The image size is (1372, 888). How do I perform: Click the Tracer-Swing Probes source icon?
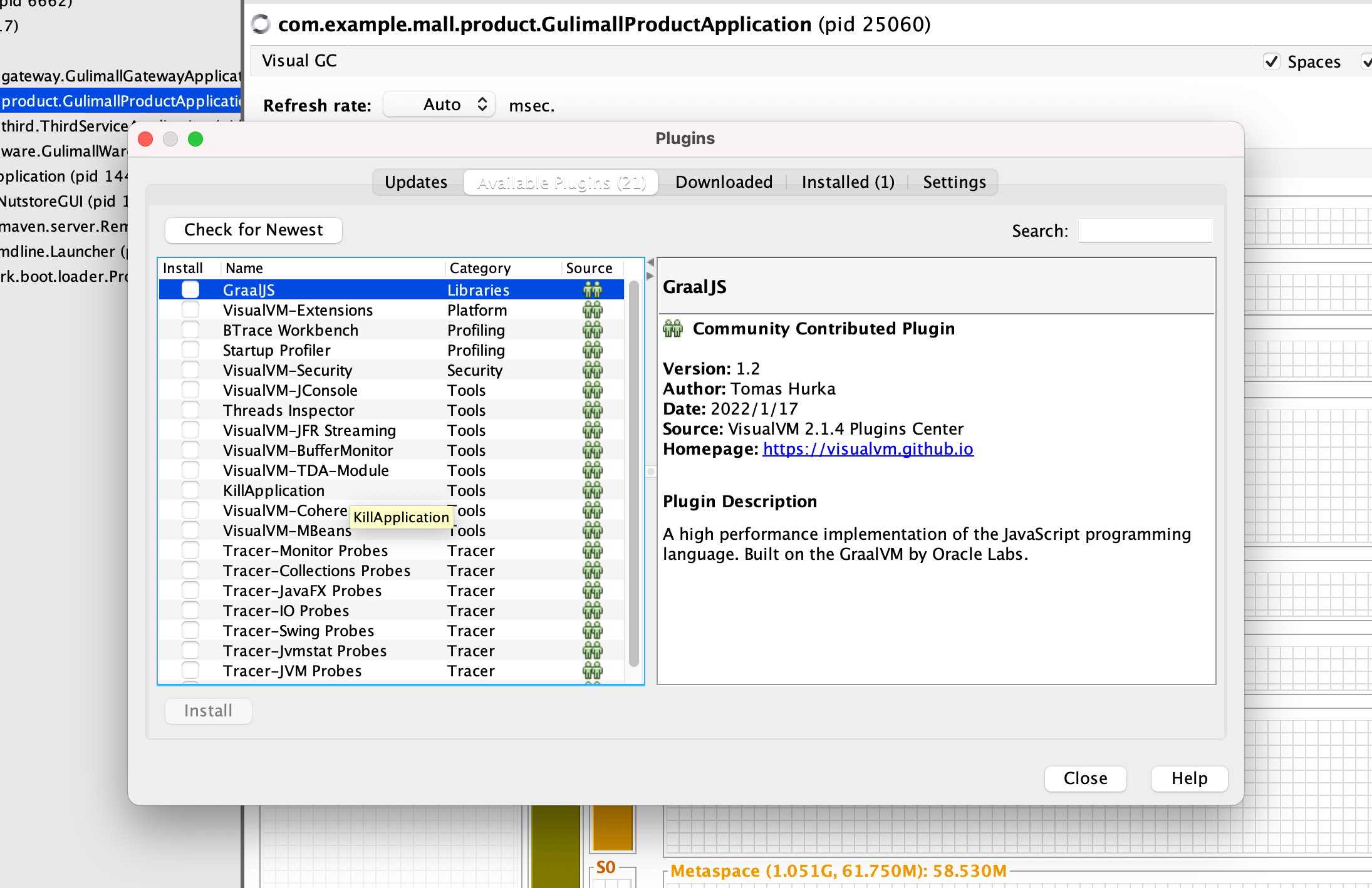(x=592, y=631)
